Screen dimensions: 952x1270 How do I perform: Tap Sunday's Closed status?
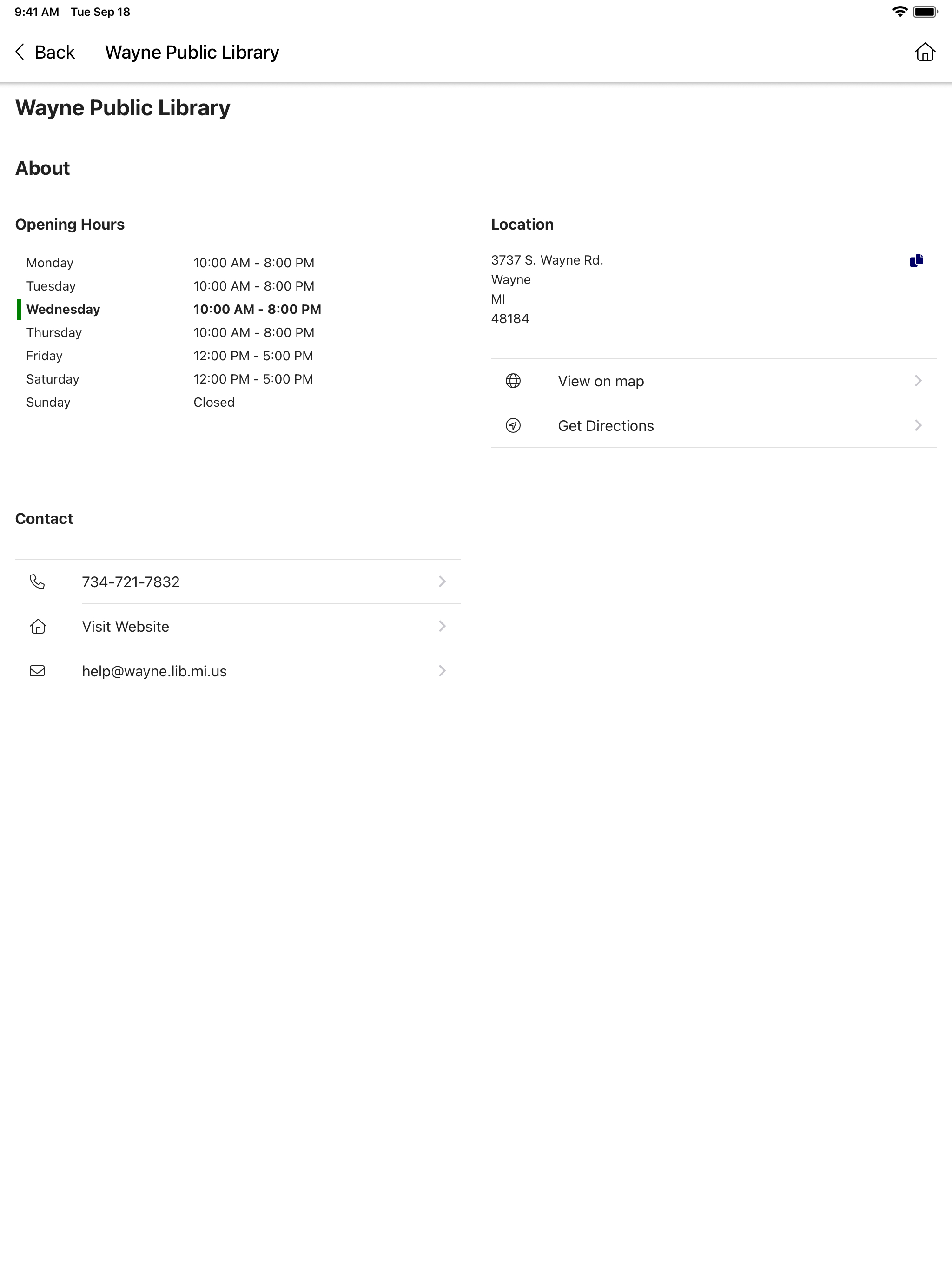(x=214, y=403)
